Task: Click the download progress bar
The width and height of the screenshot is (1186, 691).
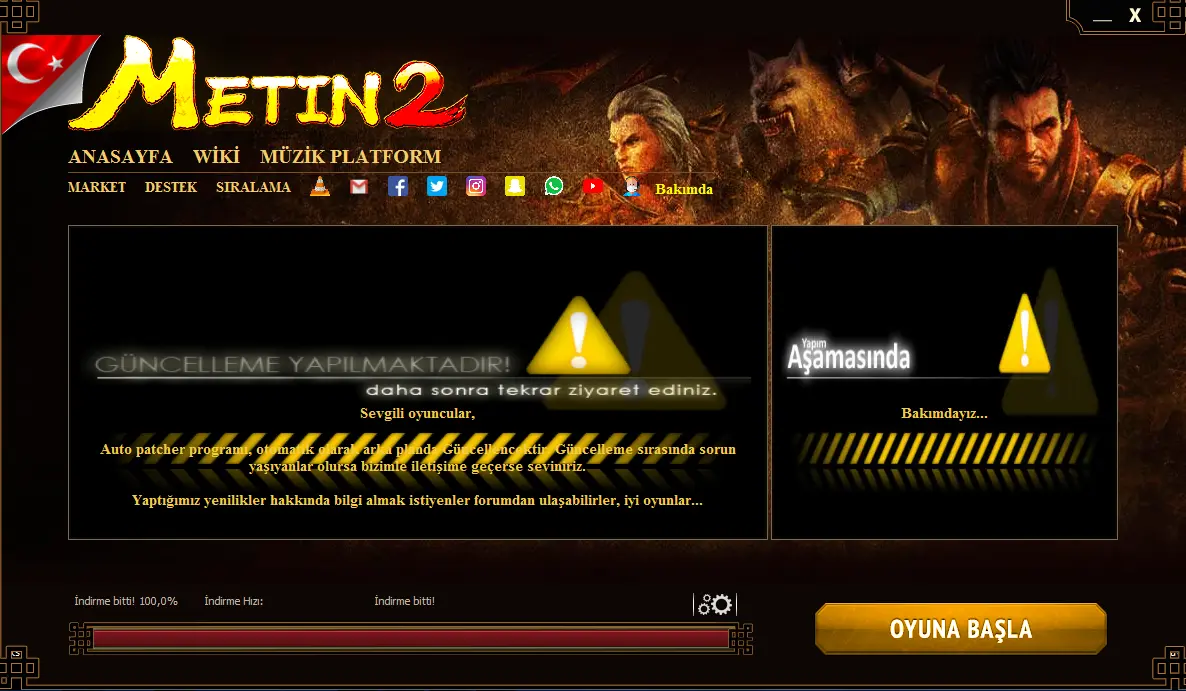Action: pyautogui.click(x=410, y=639)
